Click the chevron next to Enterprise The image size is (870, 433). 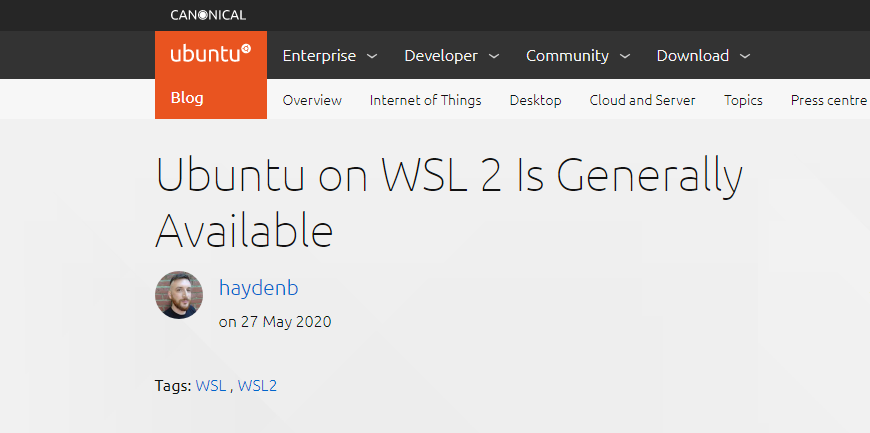click(372, 57)
